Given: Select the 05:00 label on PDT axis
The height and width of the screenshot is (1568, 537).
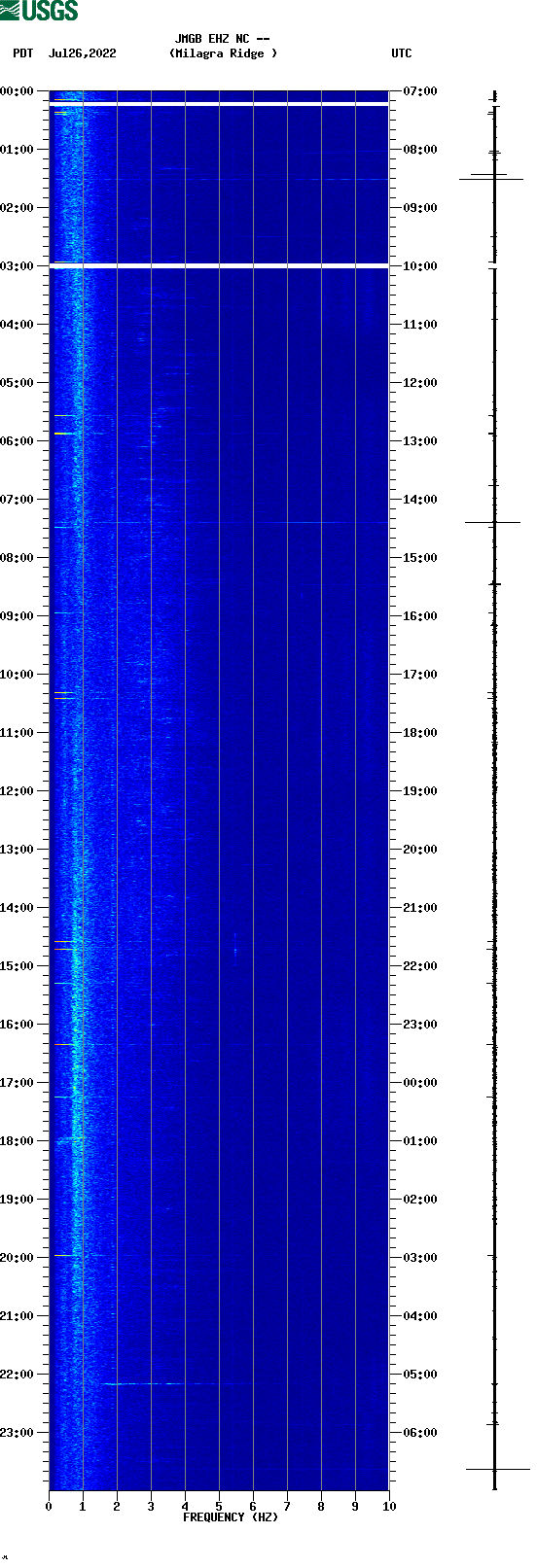Looking at the screenshot, I should tap(17, 383).
